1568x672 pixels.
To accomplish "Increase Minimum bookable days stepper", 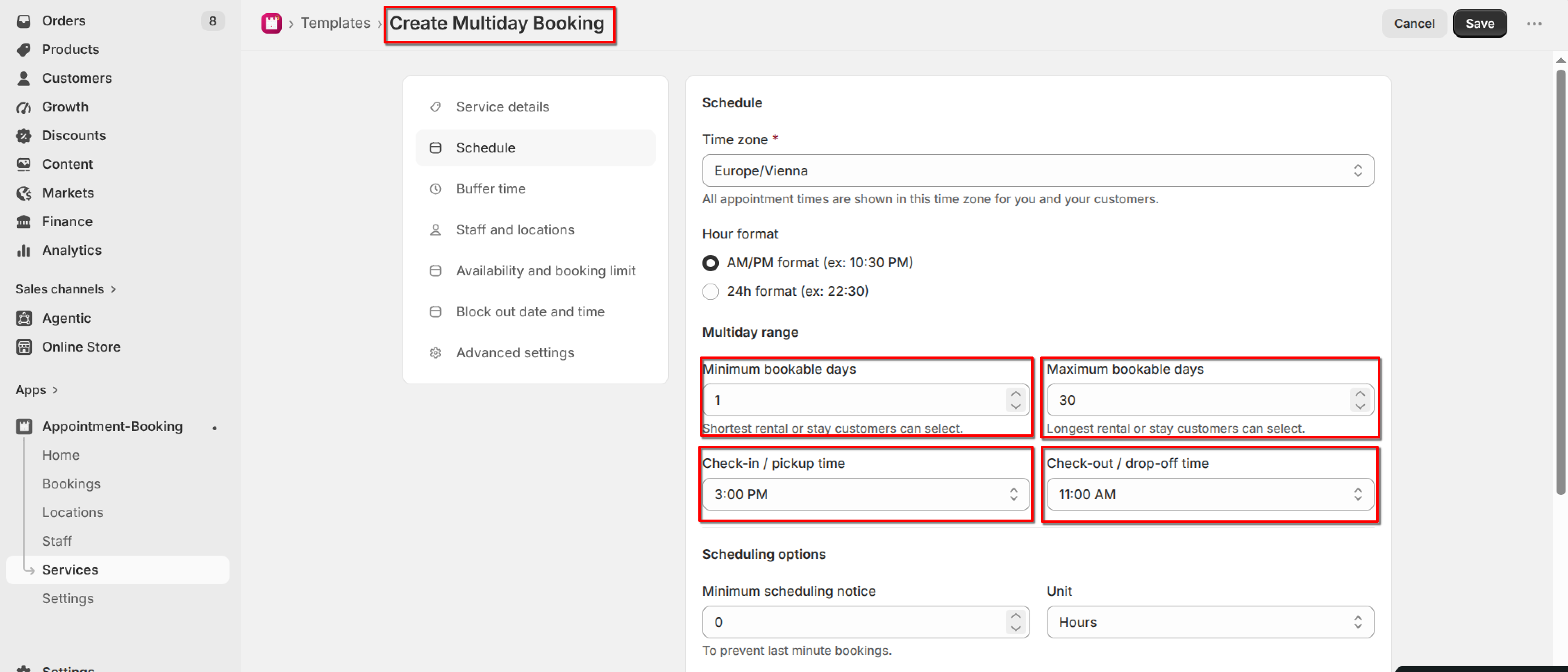I will click(x=1015, y=393).
